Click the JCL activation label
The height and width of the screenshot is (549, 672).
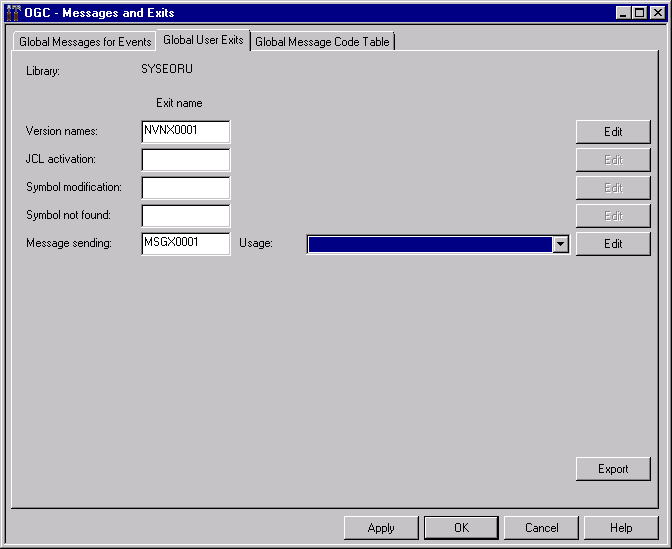point(60,159)
